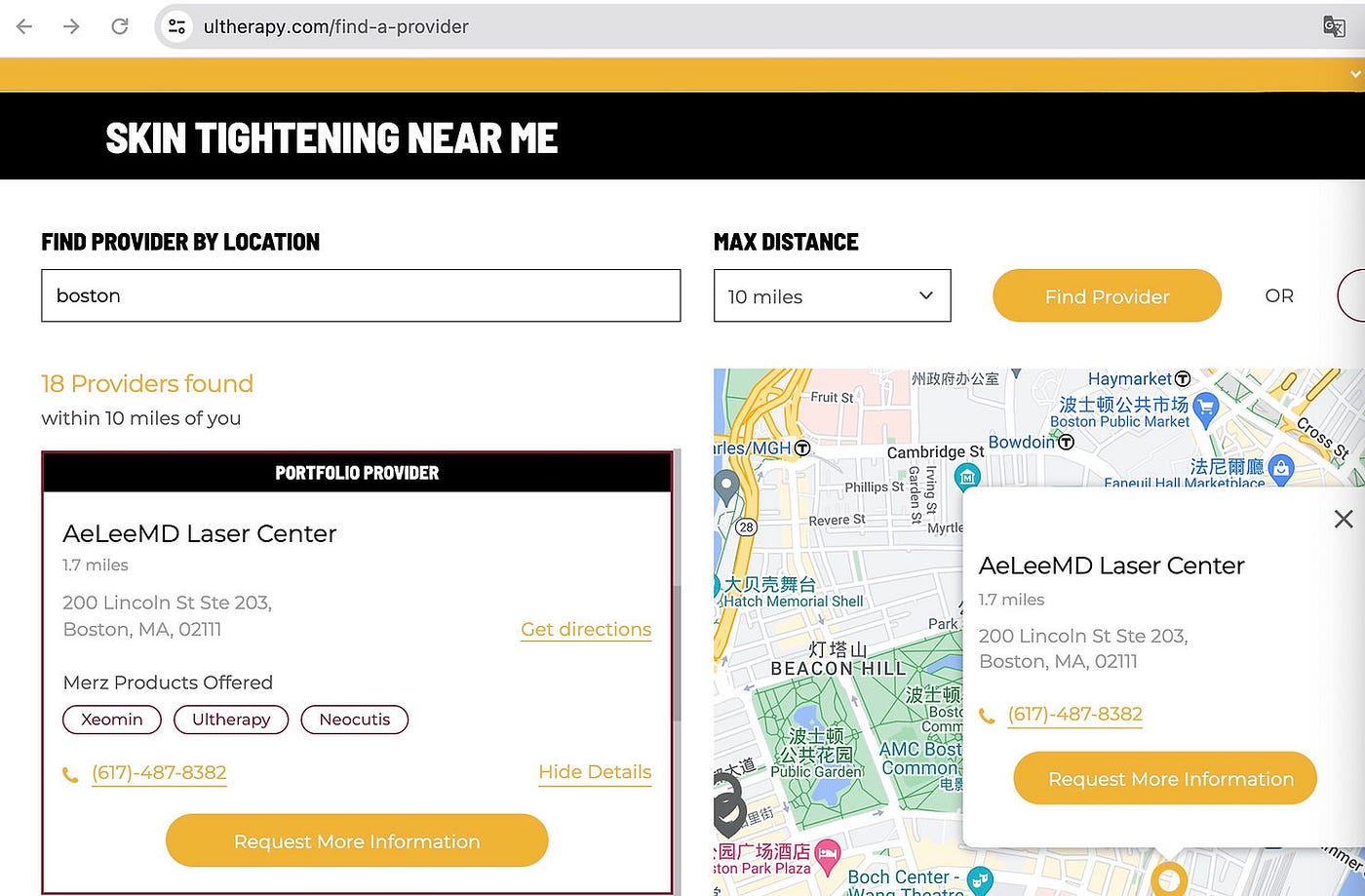
Task: Click AeLeeMD Laser Center name in list
Action: (200, 533)
